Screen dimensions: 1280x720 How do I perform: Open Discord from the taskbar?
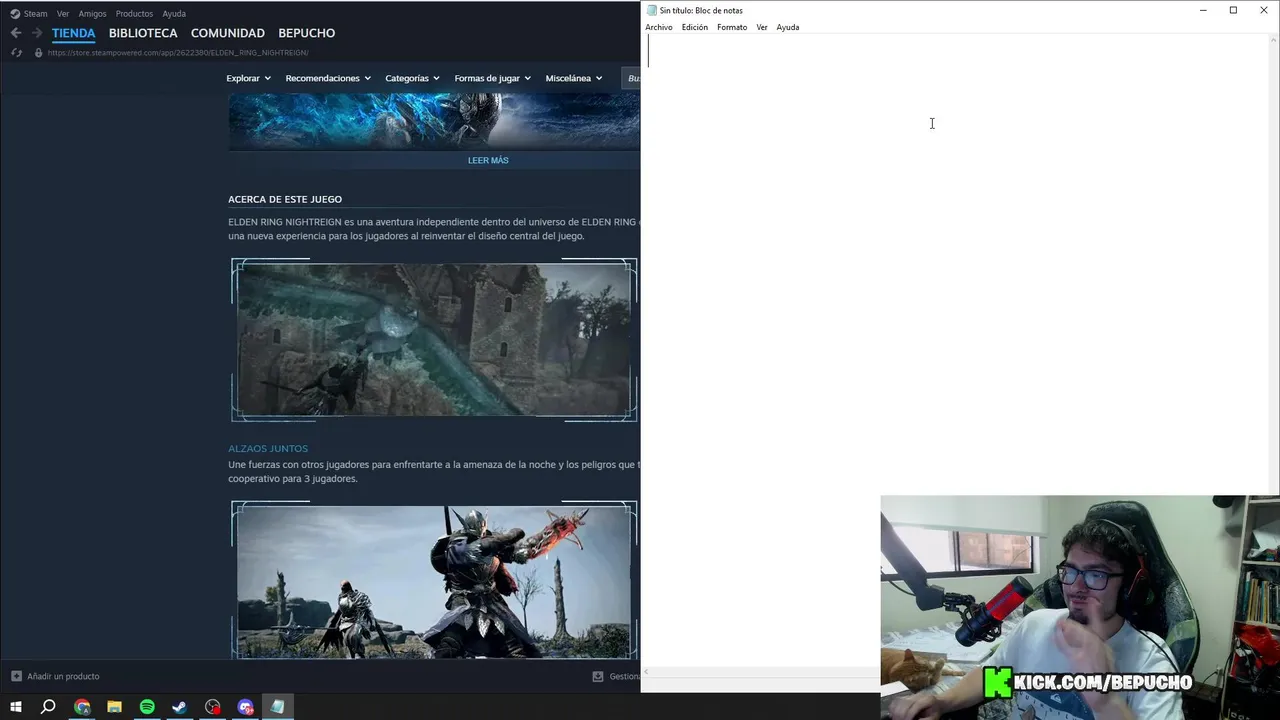[x=246, y=707]
